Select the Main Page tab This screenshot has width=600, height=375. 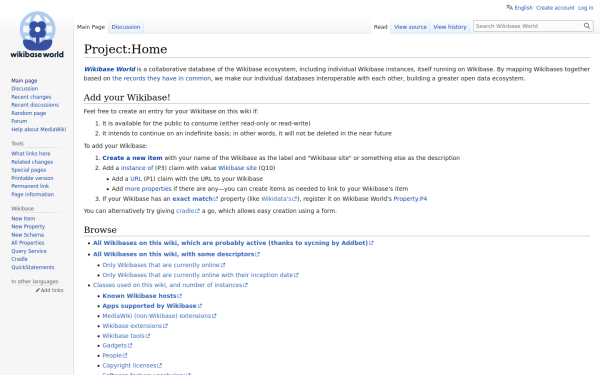(91, 27)
